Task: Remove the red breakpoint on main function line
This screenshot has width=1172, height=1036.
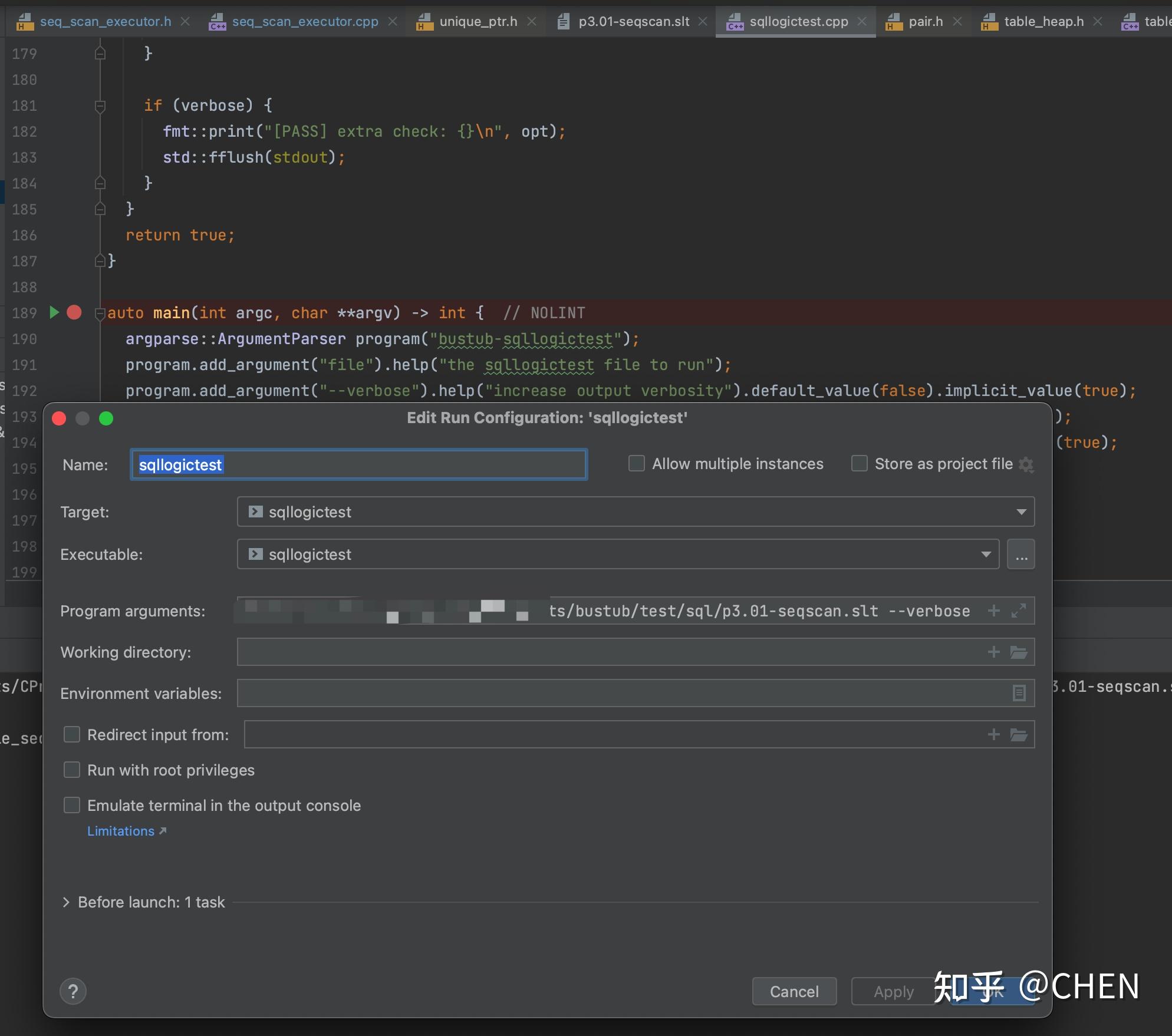Action: [x=74, y=312]
